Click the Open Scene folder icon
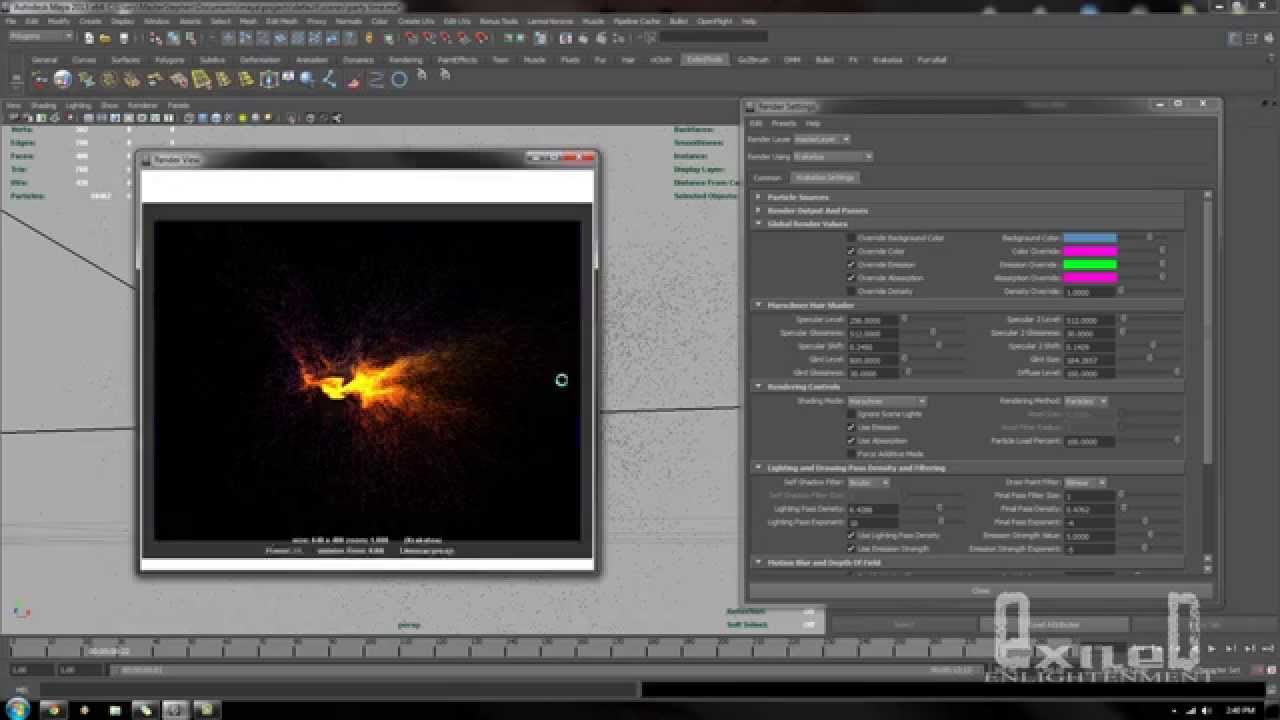 [x=105, y=38]
